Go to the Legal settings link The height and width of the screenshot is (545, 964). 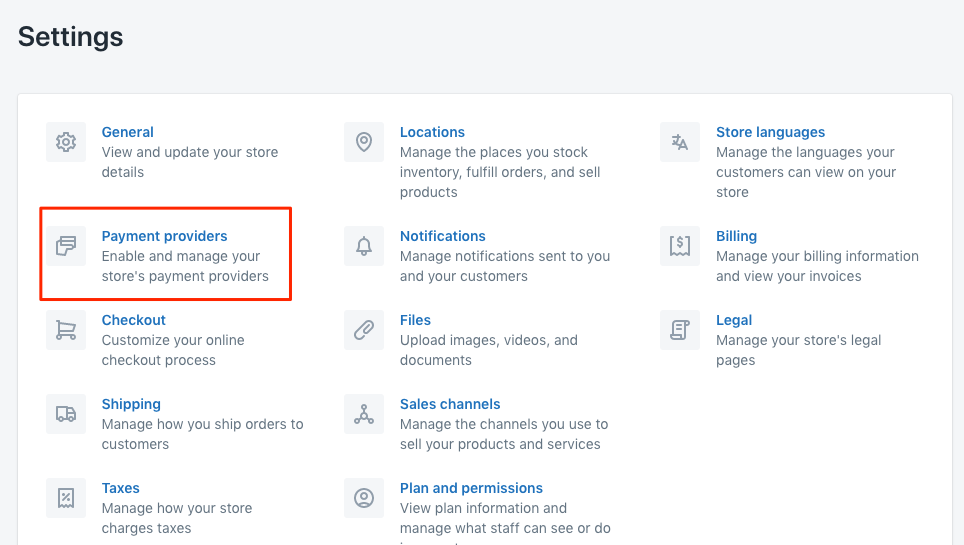pyautogui.click(x=734, y=320)
